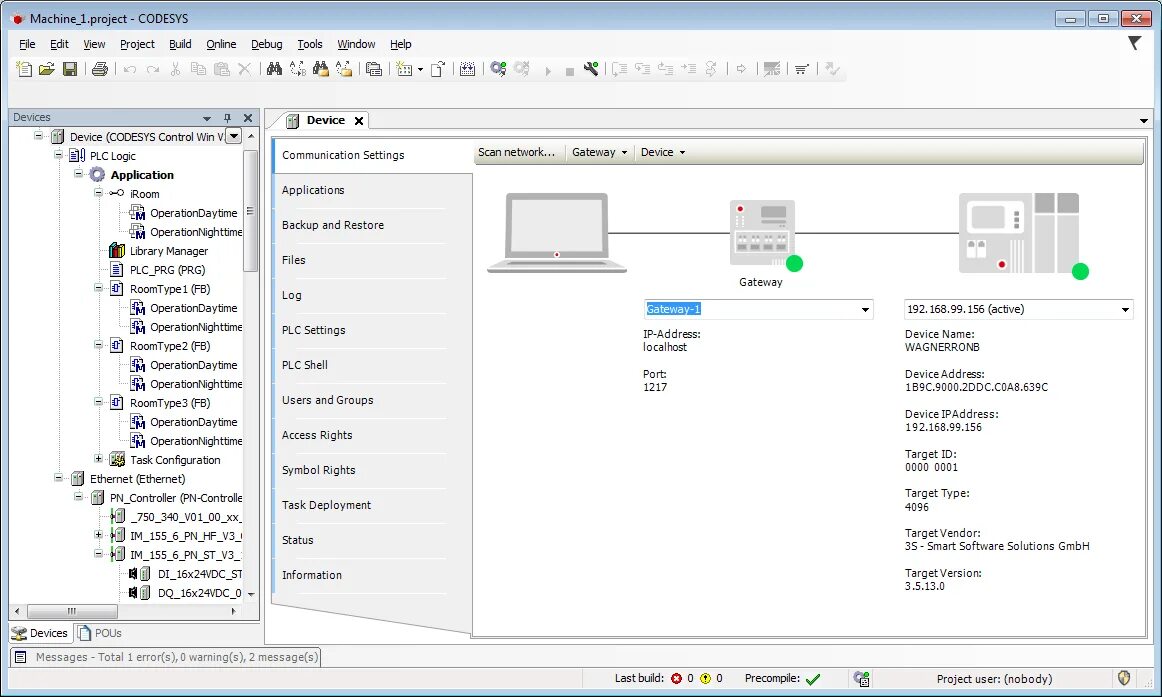Switch to the POUs tab
1162x697 pixels.
tap(100, 633)
